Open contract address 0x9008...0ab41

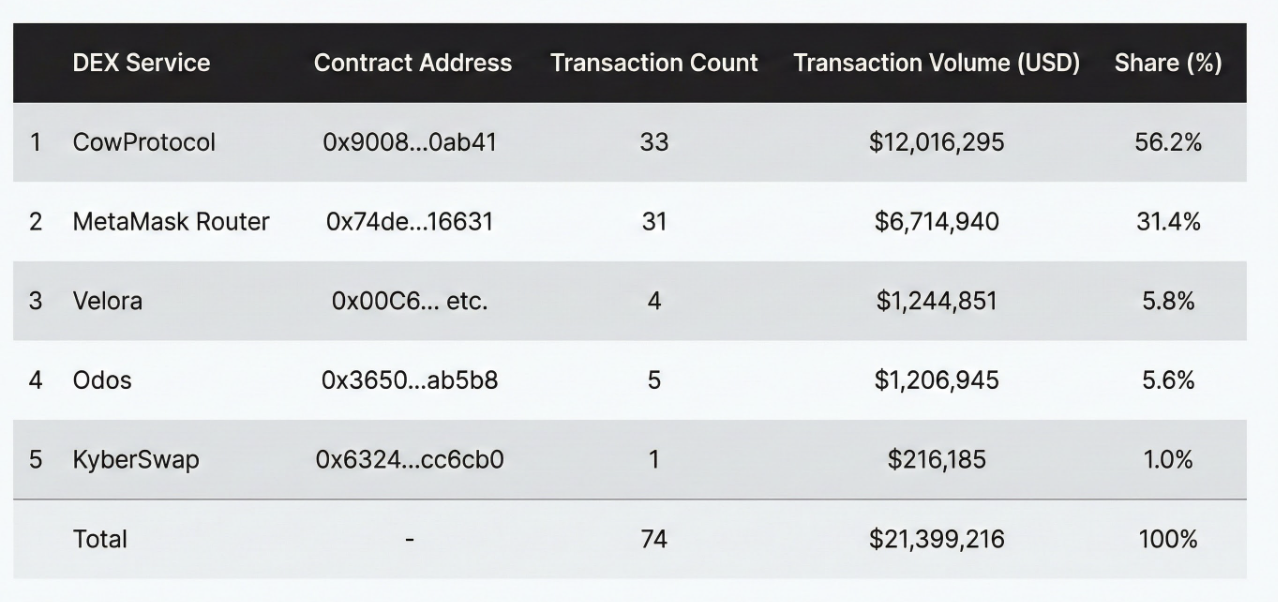tap(410, 142)
